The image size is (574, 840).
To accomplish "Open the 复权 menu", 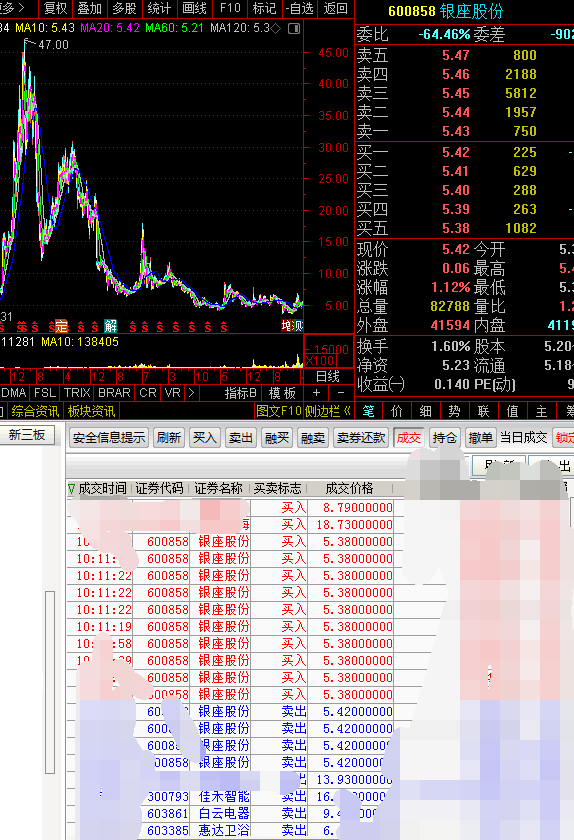I will point(55,9).
